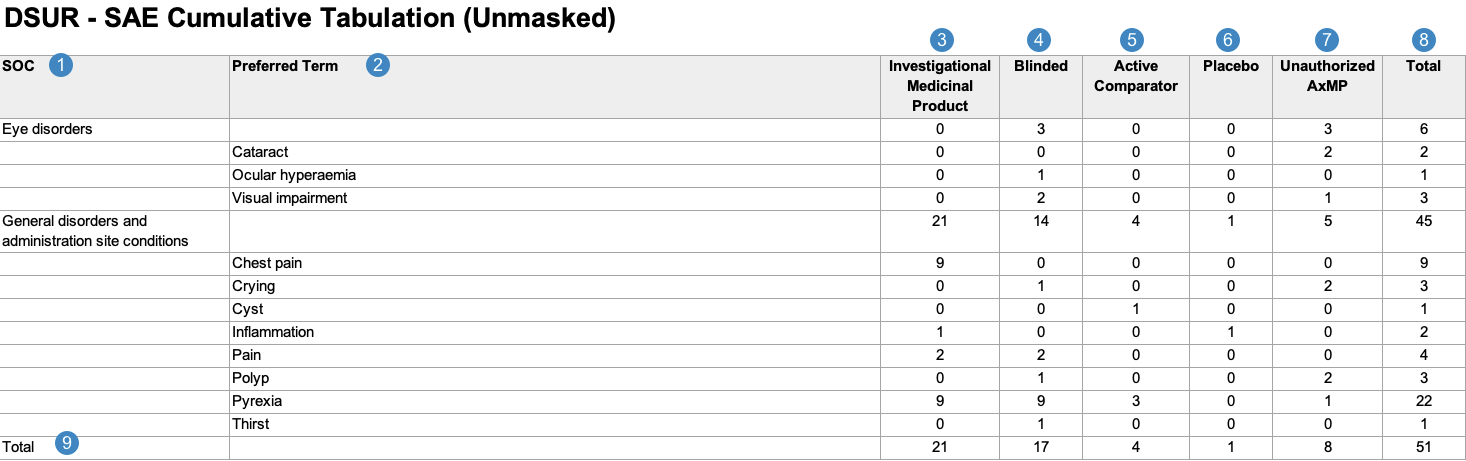The height and width of the screenshot is (461, 1466).
Task: Select the SOC column header
Action: pyautogui.click(x=18, y=66)
